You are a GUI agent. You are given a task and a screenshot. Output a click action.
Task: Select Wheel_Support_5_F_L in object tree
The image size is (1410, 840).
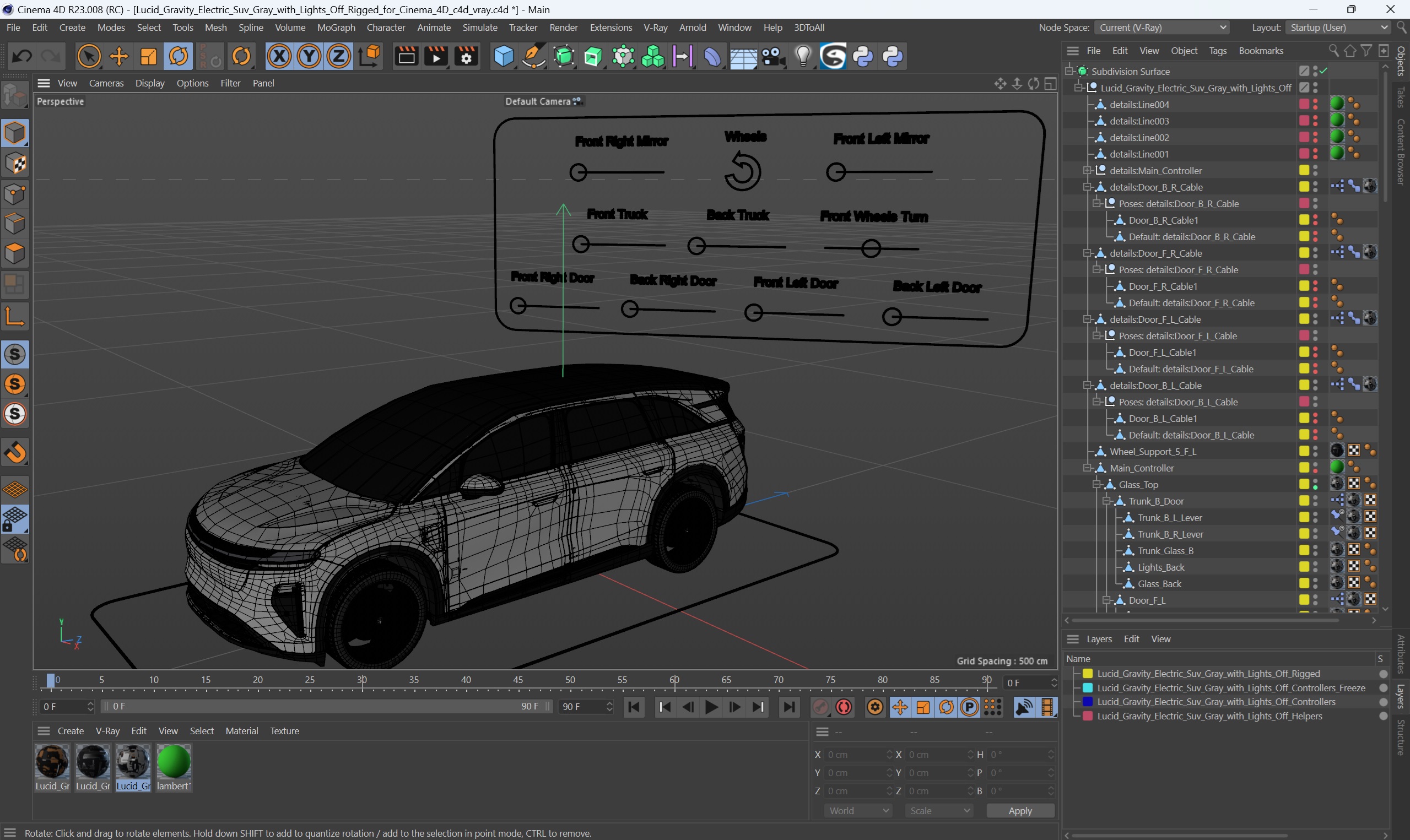click(x=1153, y=451)
